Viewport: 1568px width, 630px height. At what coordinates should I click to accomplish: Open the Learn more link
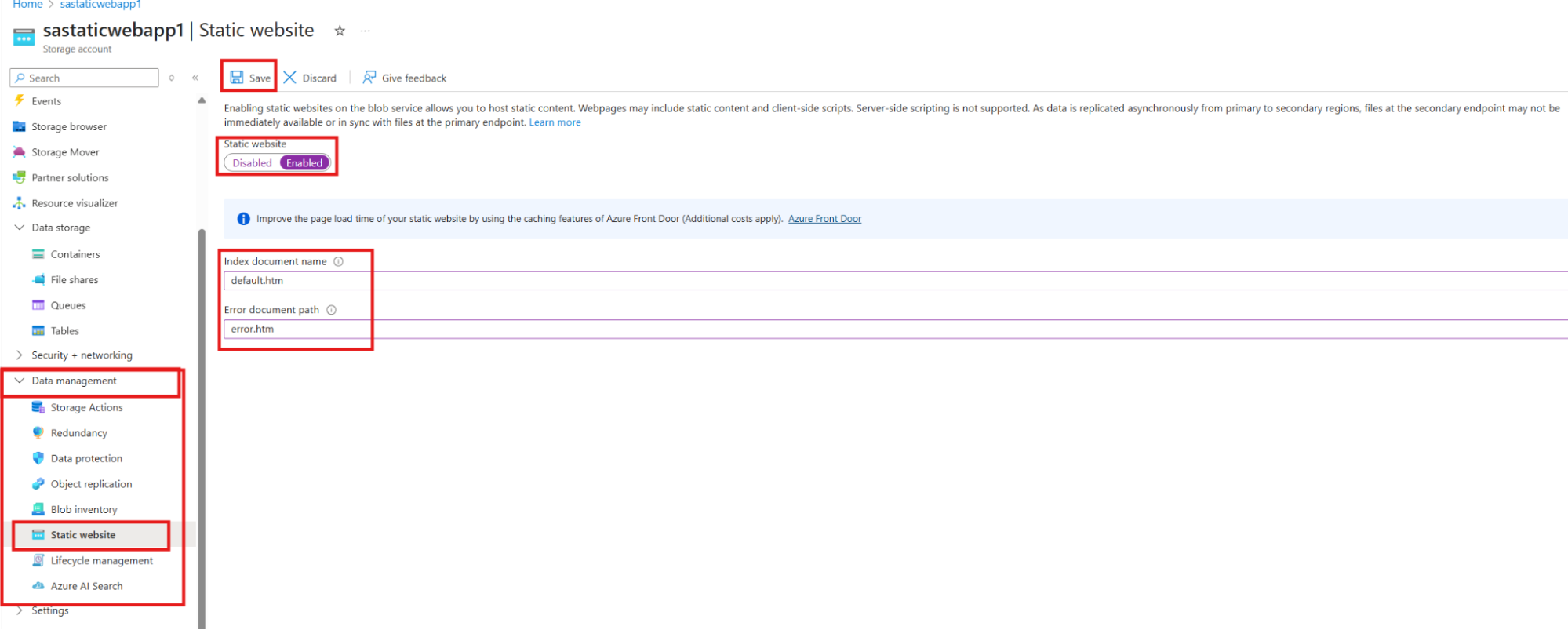555,122
